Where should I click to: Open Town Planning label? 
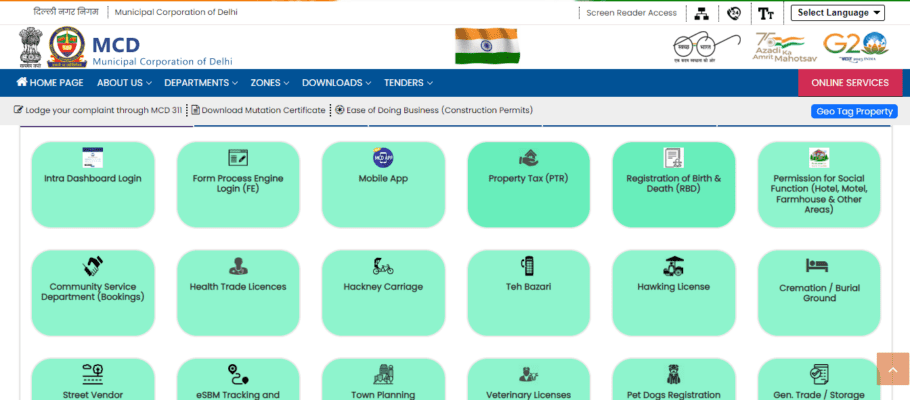pyautogui.click(x=383, y=395)
